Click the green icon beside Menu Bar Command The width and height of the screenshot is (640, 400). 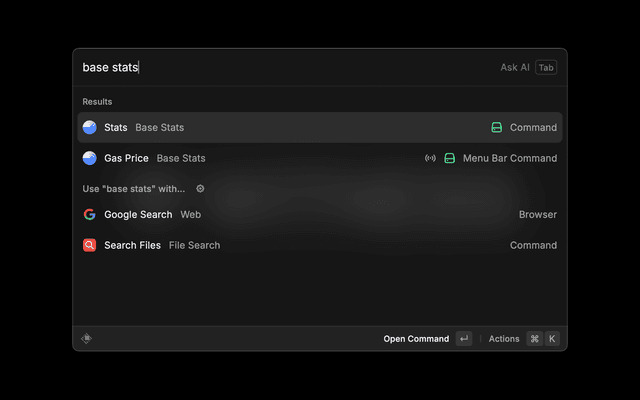450,158
